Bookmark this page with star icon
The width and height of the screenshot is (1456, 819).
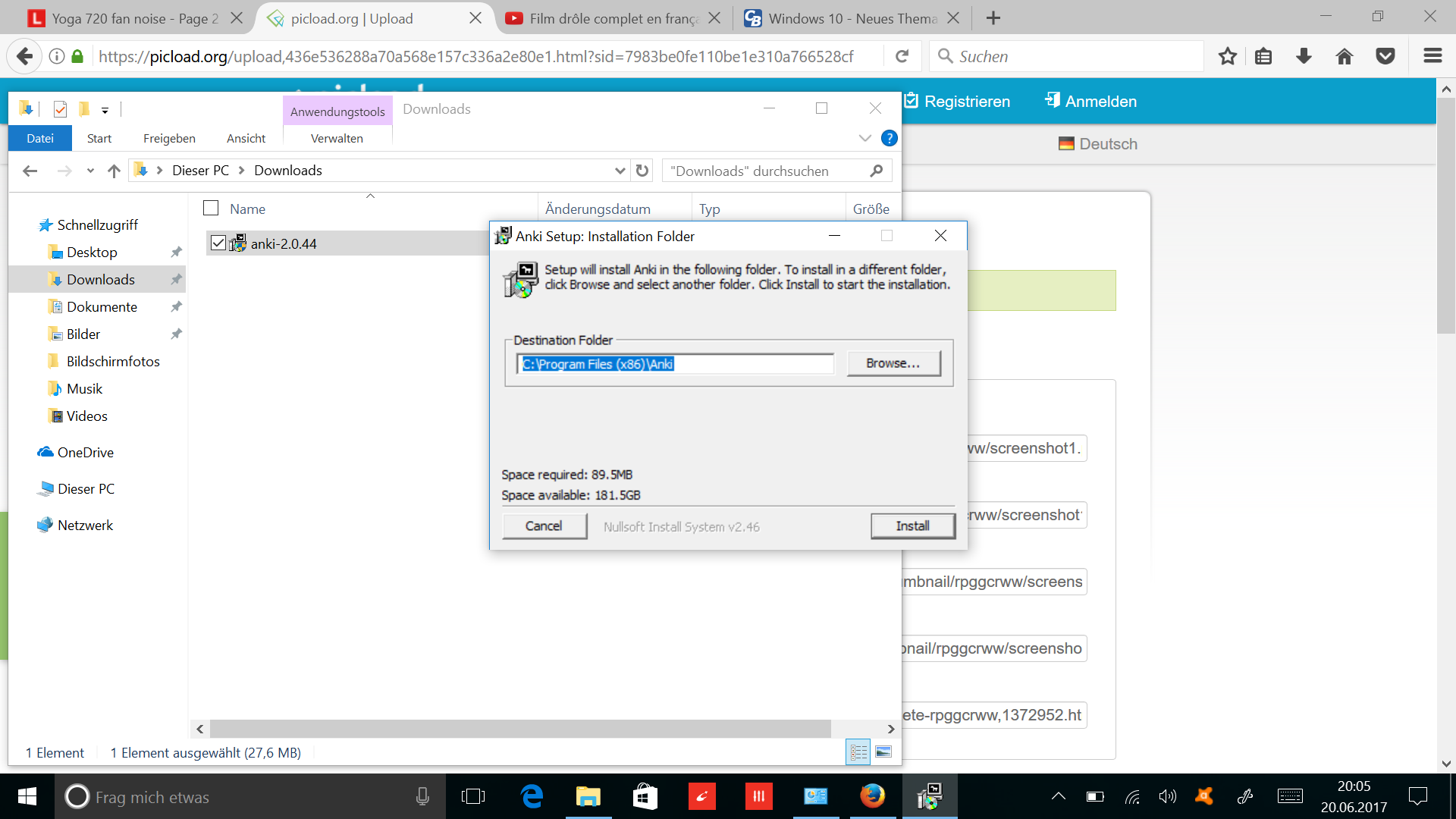click(x=1227, y=56)
